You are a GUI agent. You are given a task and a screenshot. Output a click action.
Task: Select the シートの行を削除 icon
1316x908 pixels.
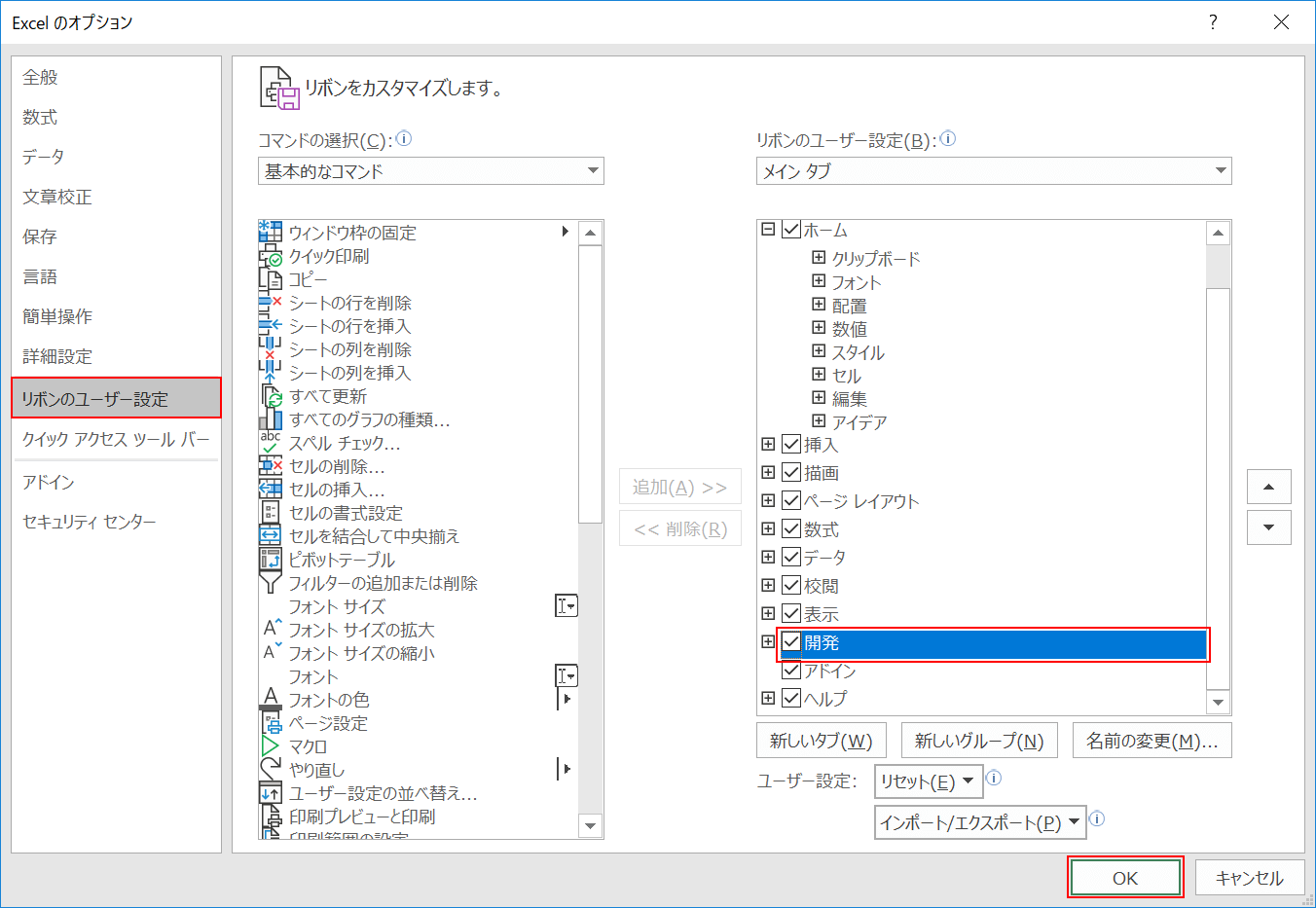(270, 303)
